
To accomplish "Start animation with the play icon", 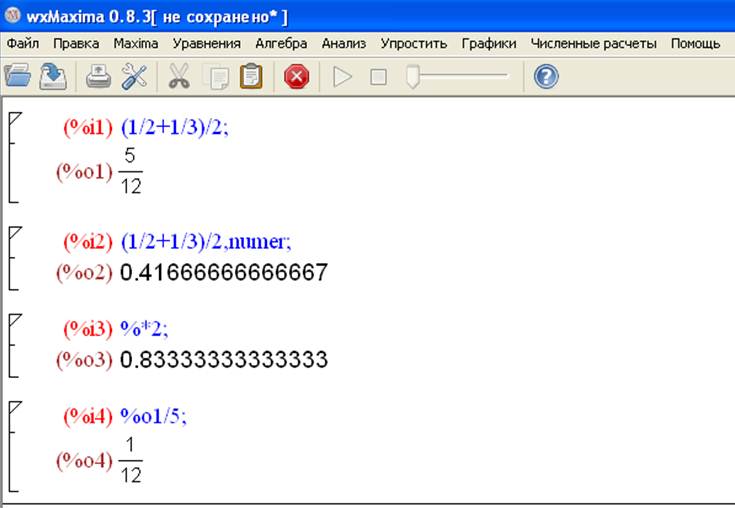I will click(x=342, y=76).
